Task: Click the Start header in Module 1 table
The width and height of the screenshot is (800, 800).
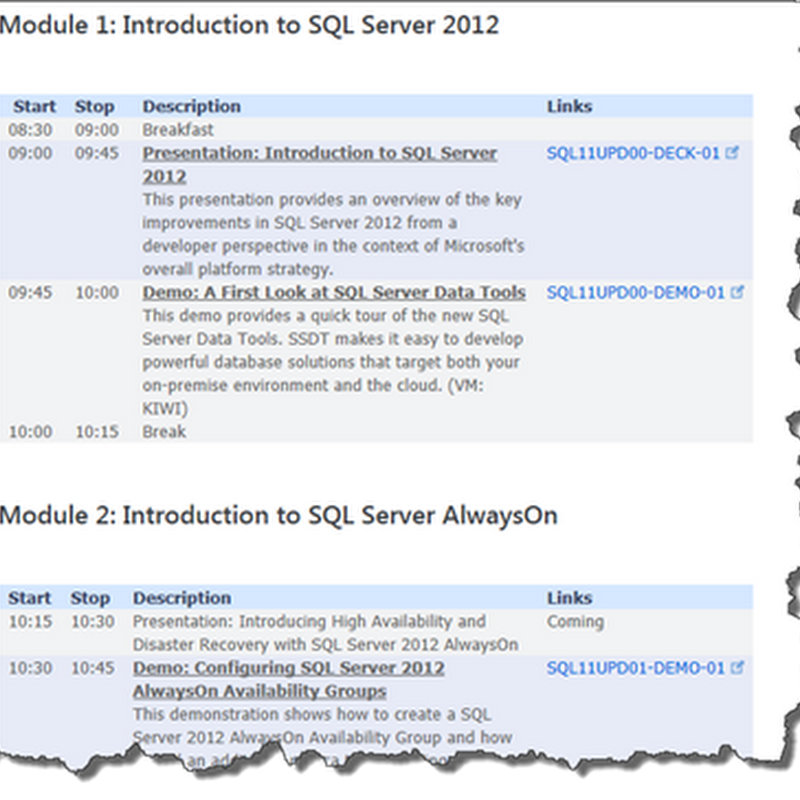Action: (34, 106)
